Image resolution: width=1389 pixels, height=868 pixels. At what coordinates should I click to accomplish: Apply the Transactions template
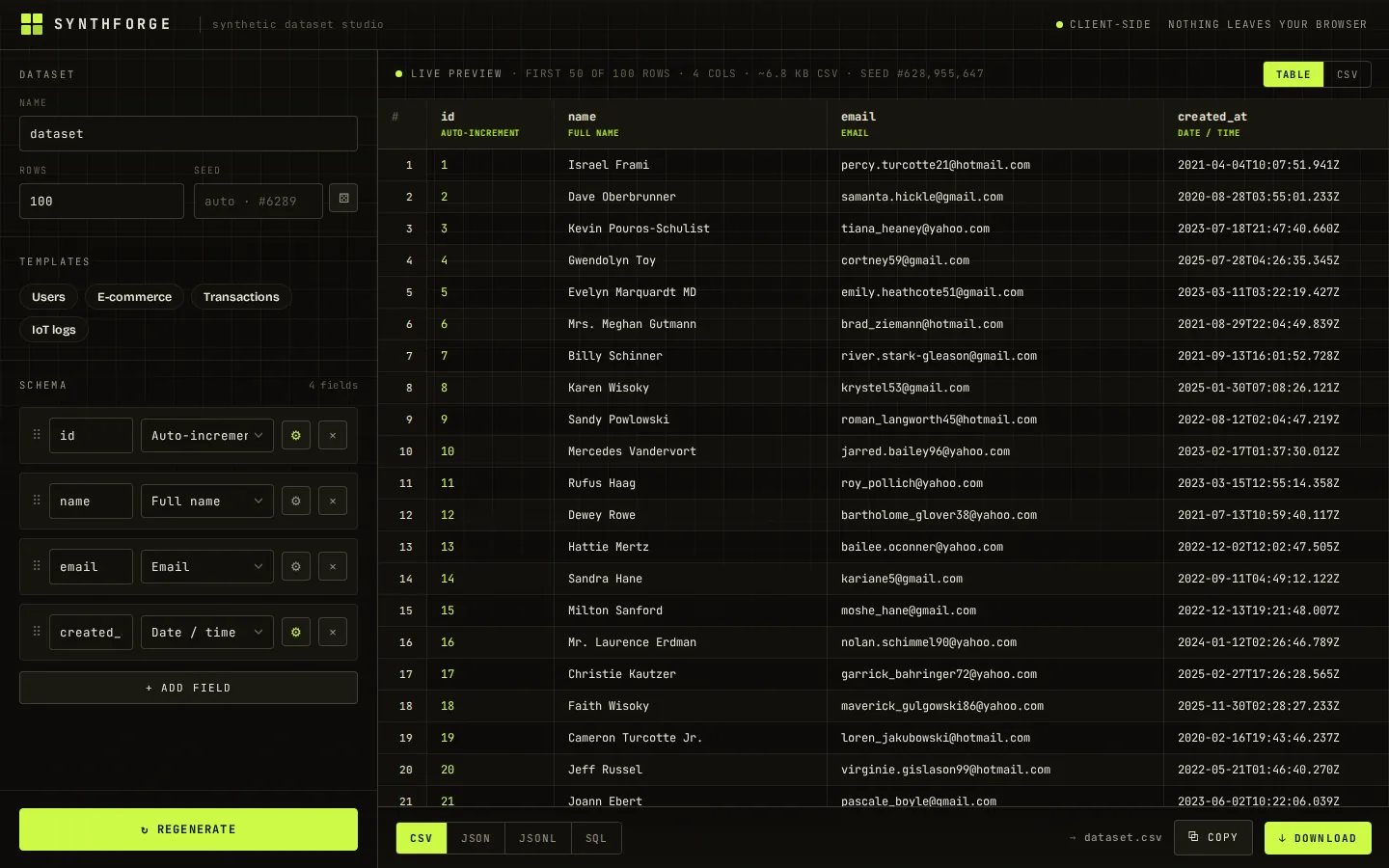tap(241, 297)
